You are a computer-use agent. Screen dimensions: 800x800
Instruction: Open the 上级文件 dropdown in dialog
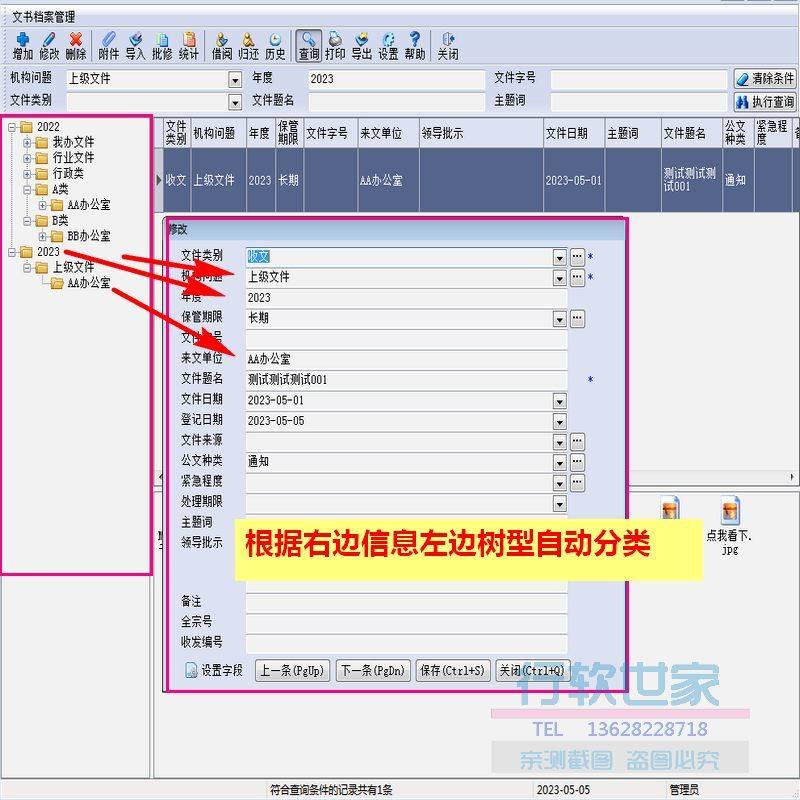560,278
